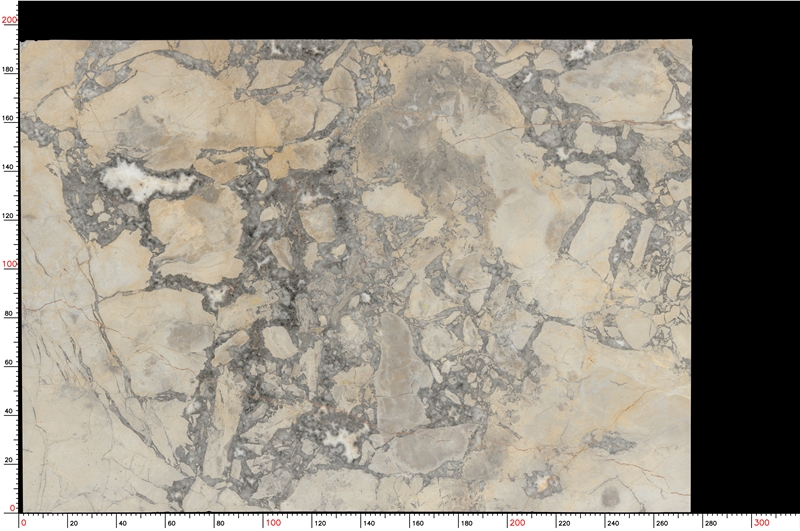Click the 60 label on the vertical ruler

9,363
